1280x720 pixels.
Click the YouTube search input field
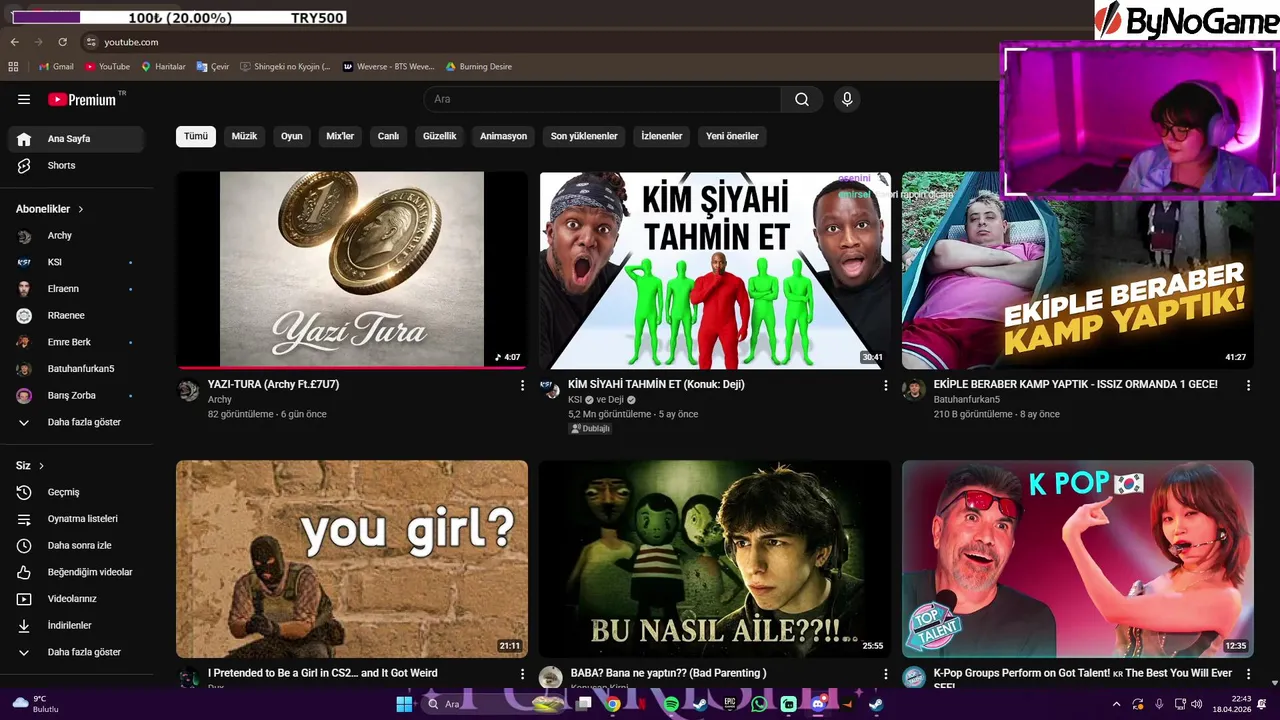coord(603,99)
